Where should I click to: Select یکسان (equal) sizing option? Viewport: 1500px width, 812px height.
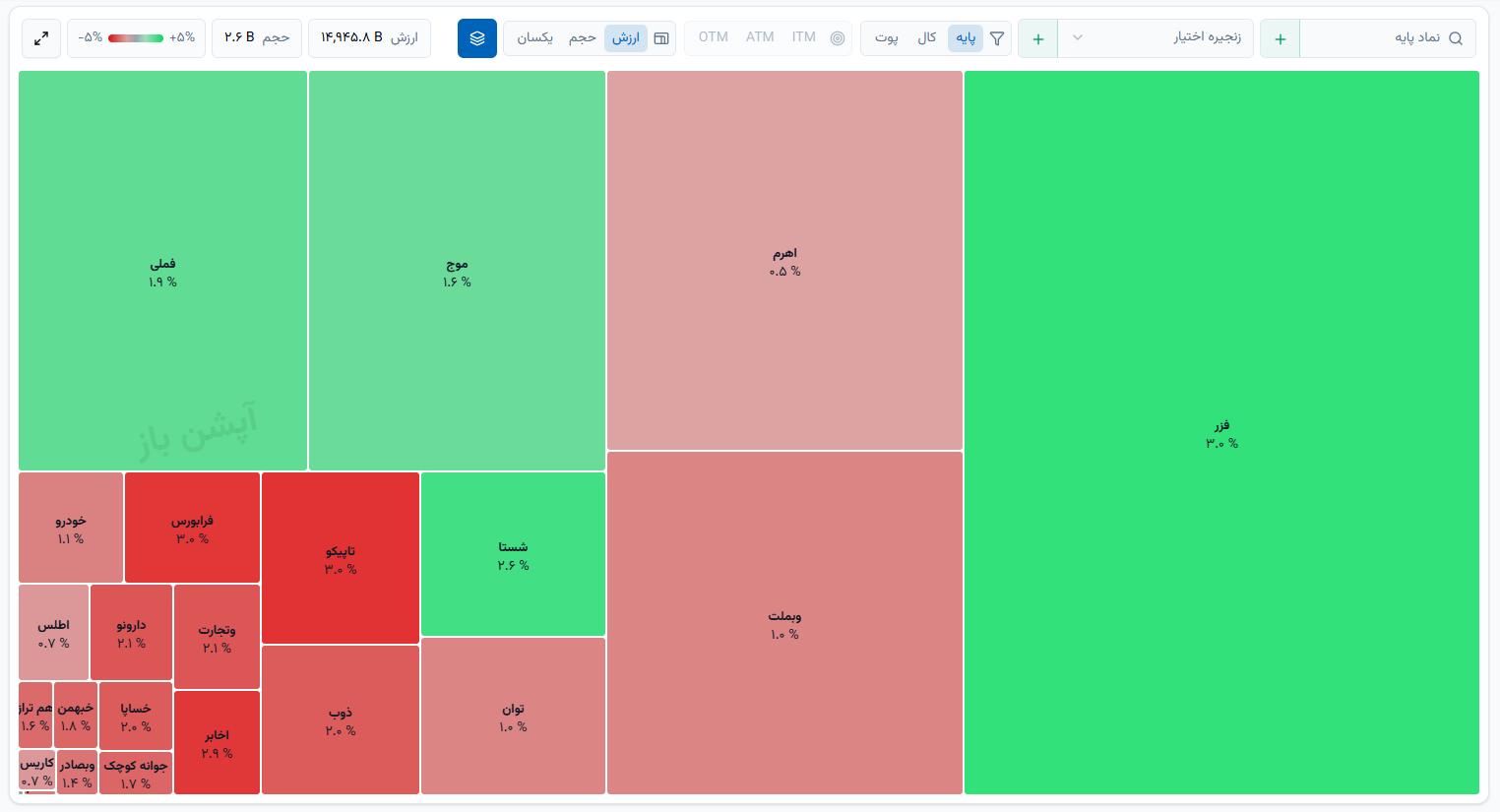pyautogui.click(x=535, y=38)
